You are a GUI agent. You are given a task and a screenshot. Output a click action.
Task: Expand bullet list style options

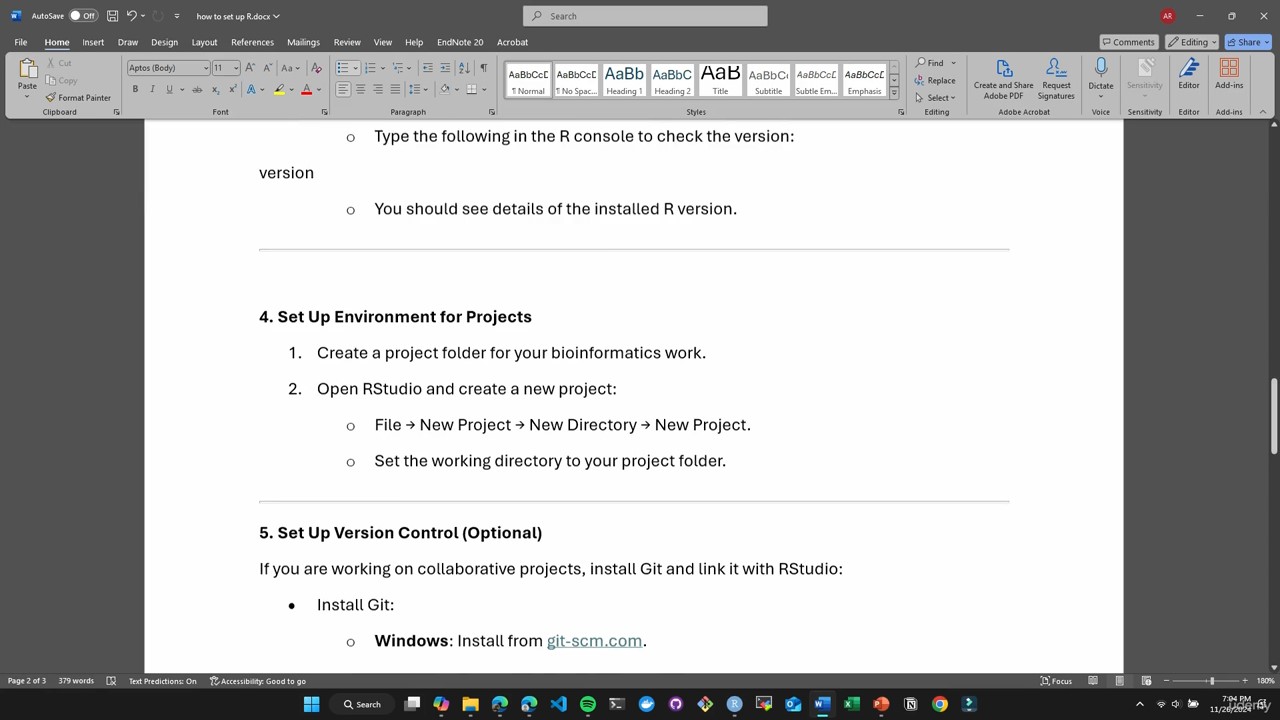(x=355, y=68)
